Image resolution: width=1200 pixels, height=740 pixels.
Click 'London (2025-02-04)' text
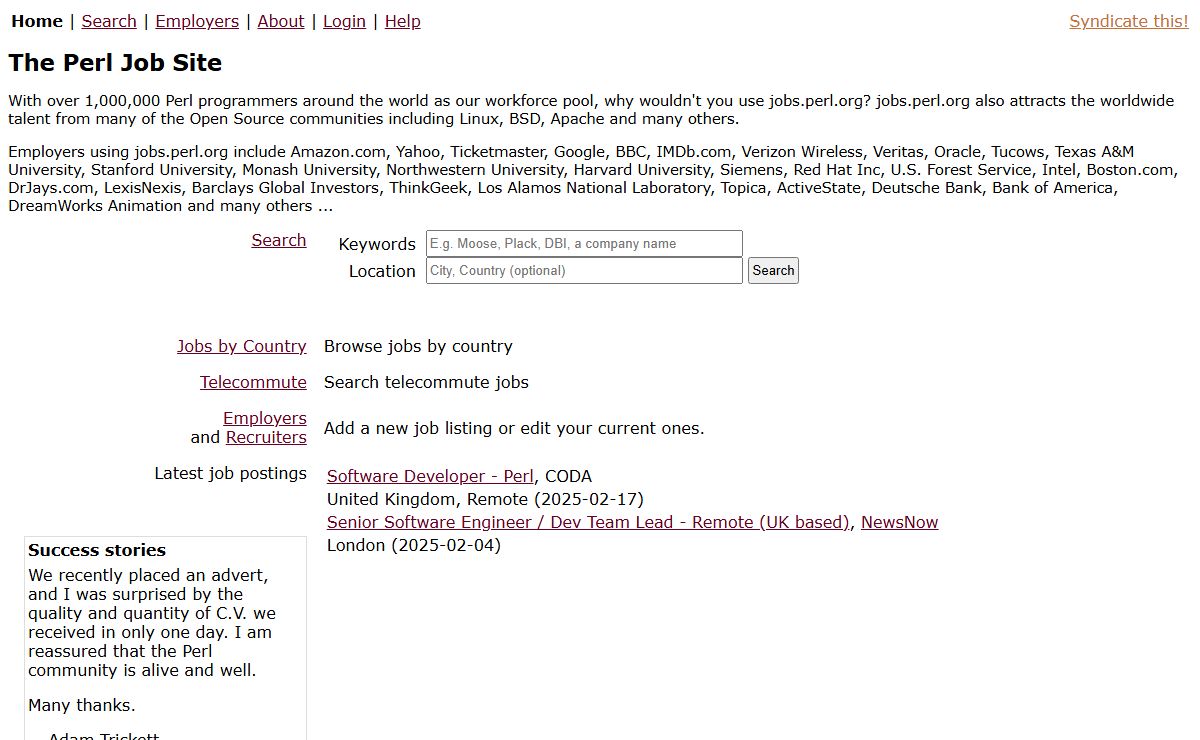[x=414, y=545]
